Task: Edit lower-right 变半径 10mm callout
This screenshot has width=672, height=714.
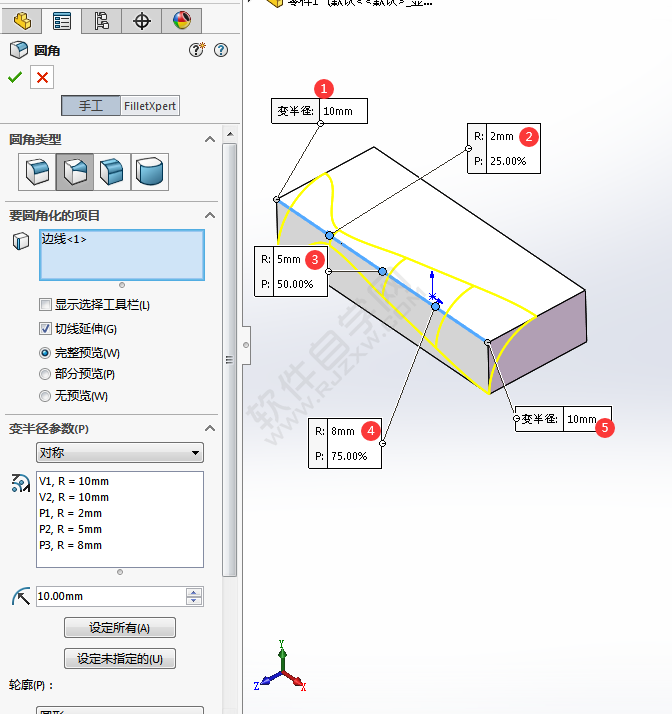Action: pyautogui.click(x=586, y=419)
